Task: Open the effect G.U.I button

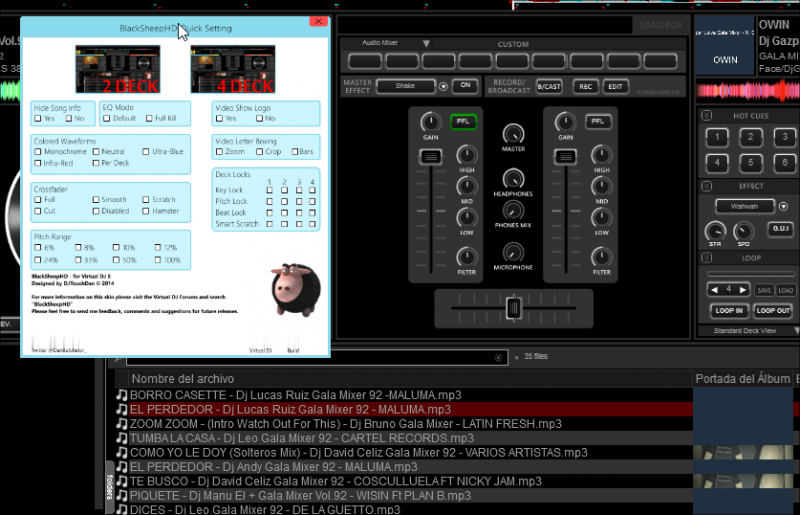Action: pyautogui.click(x=781, y=229)
